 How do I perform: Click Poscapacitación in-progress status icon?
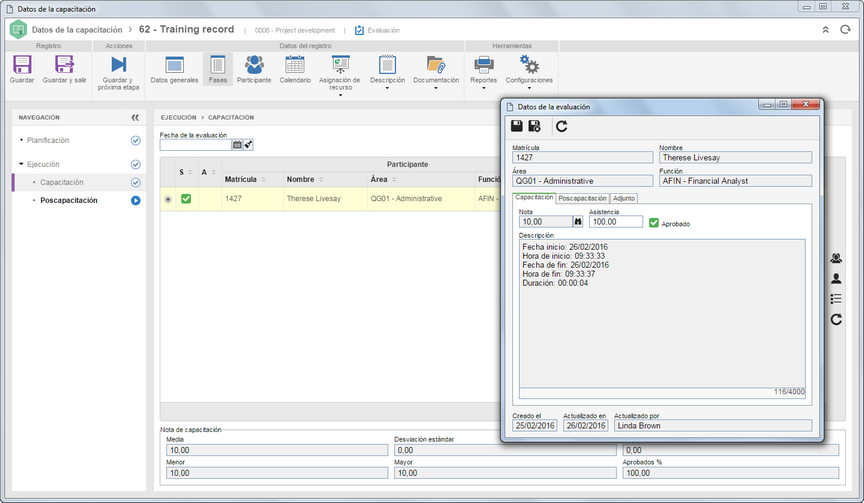[x=136, y=201]
